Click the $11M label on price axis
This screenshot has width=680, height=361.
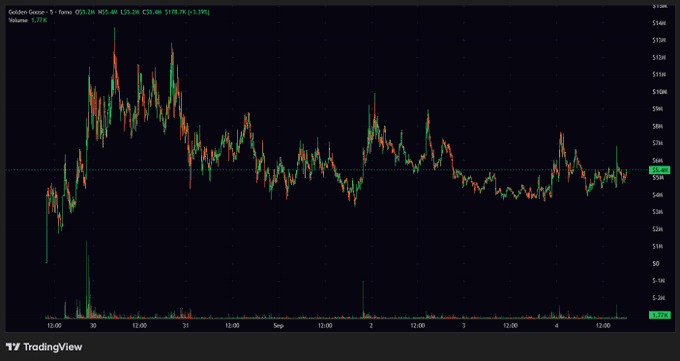659,74
